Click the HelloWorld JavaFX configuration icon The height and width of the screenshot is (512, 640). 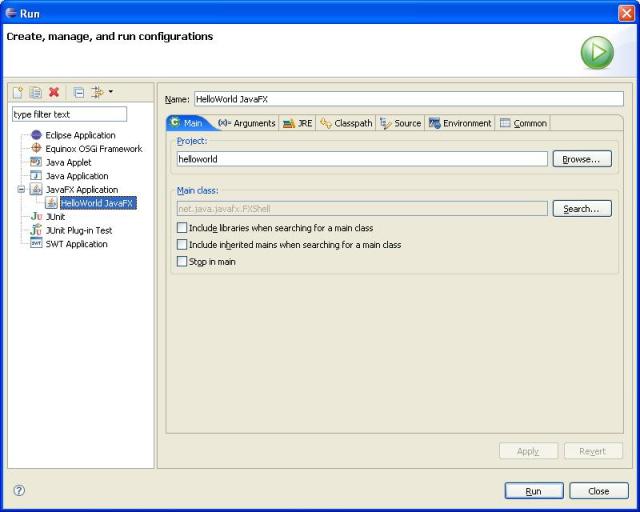(51, 203)
